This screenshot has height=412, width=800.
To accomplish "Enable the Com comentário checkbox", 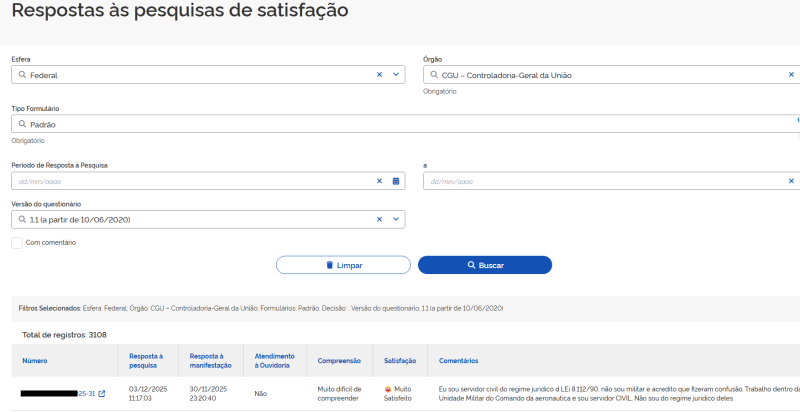I will (x=17, y=242).
